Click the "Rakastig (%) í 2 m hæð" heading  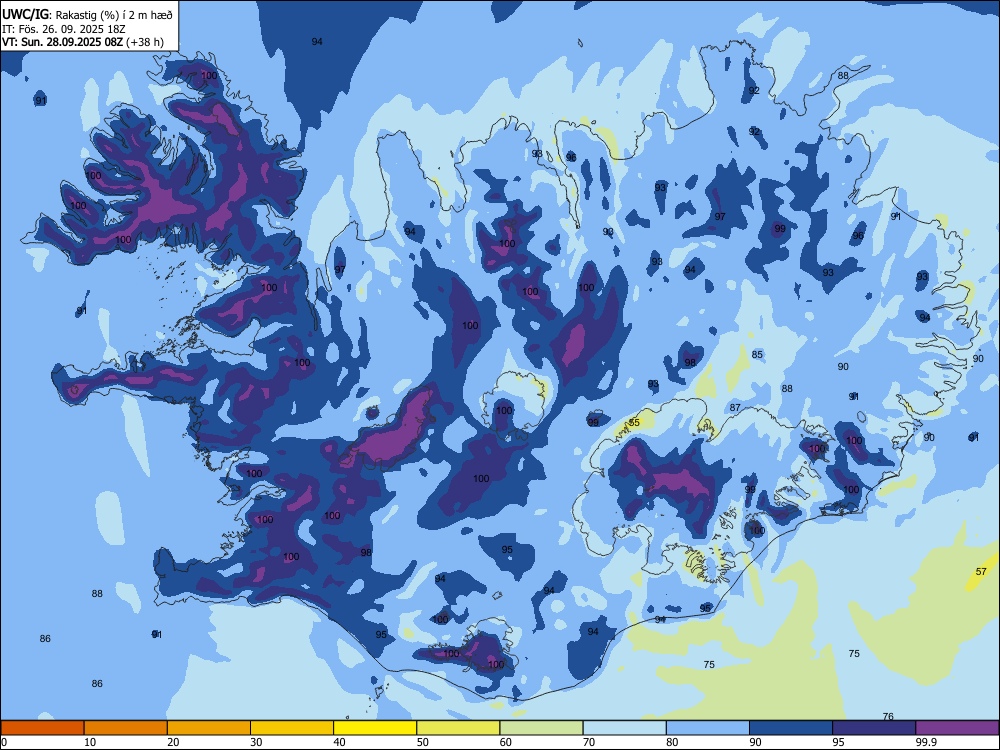(x=115, y=15)
